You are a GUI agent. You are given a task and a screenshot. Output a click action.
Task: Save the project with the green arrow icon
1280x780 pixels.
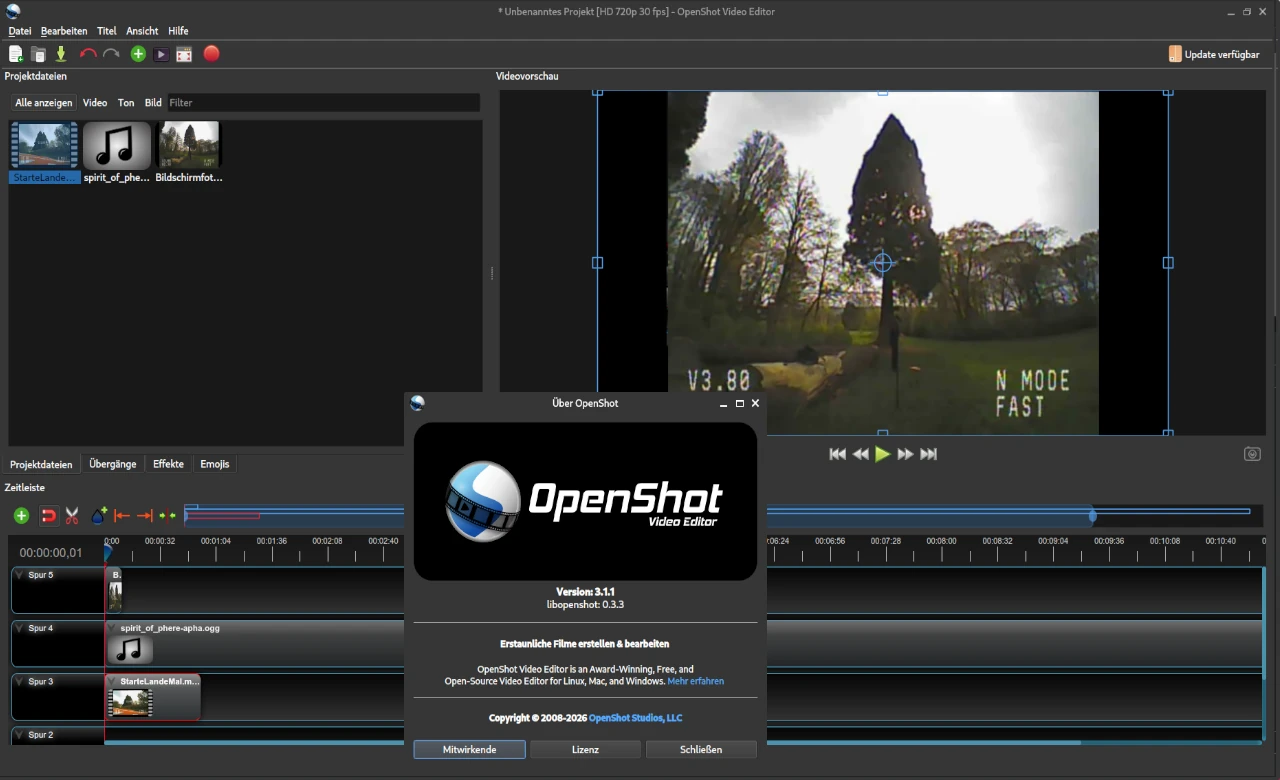pyautogui.click(x=61, y=54)
